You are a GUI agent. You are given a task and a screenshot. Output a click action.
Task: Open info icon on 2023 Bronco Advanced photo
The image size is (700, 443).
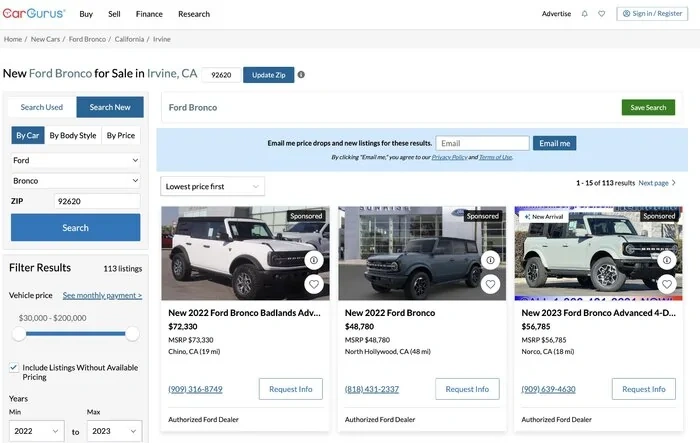point(667,260)
